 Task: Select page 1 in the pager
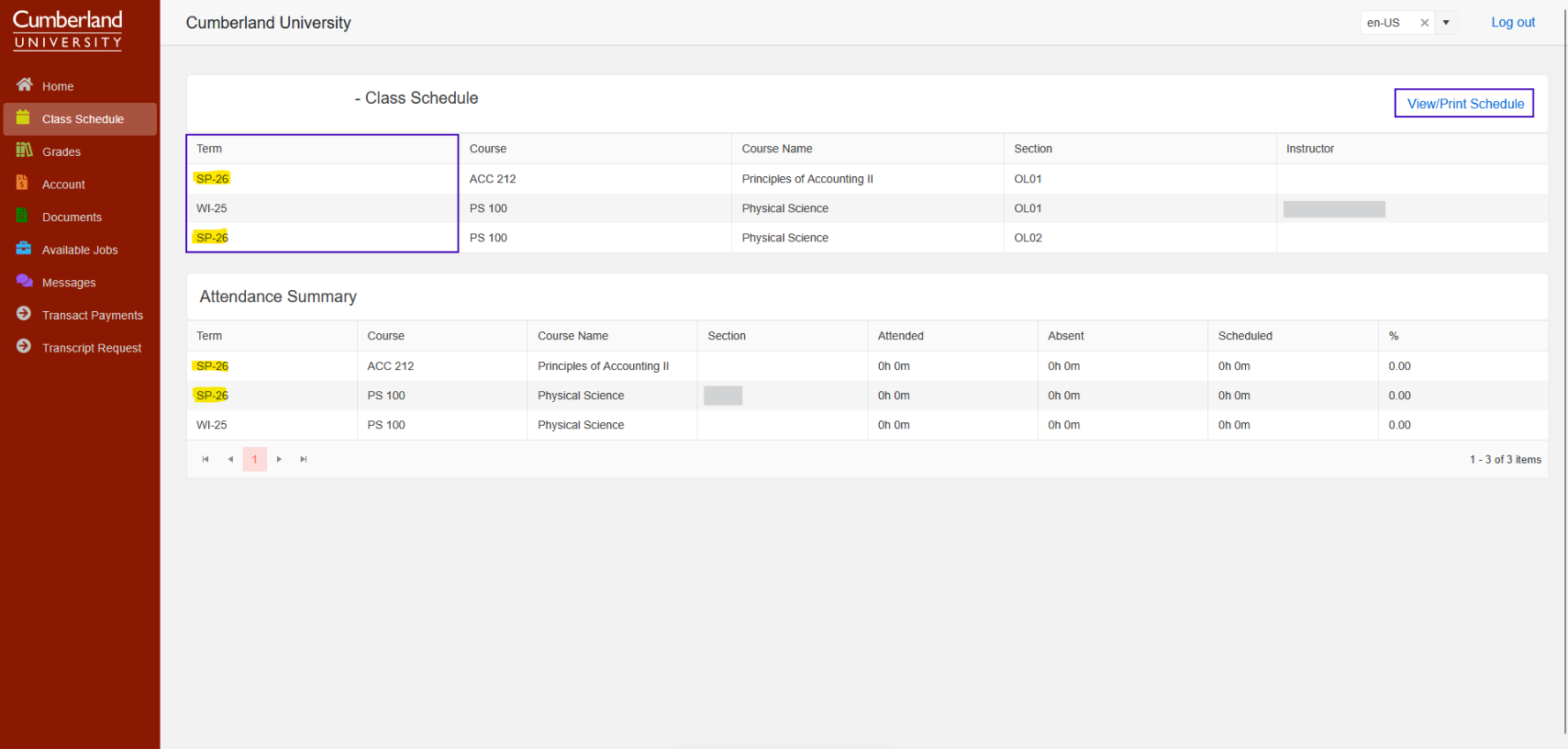point(255,459)
